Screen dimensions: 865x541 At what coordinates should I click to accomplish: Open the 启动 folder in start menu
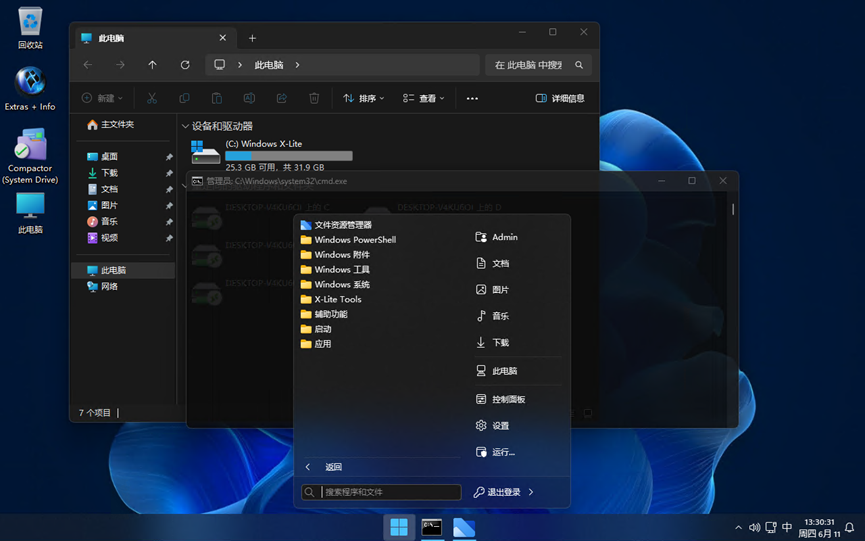pyautogui.click(x=316, y=329)
